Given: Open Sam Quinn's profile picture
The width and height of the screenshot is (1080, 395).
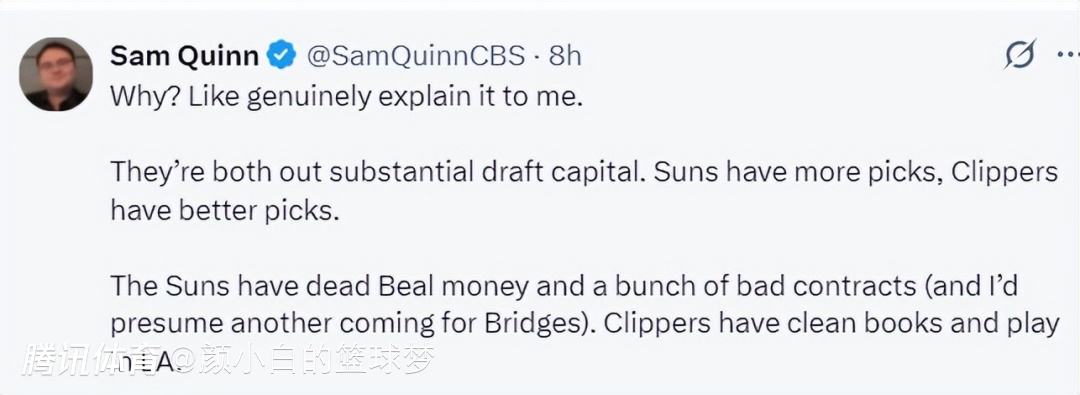Looking at the screenshot, I should click(56, 74).
